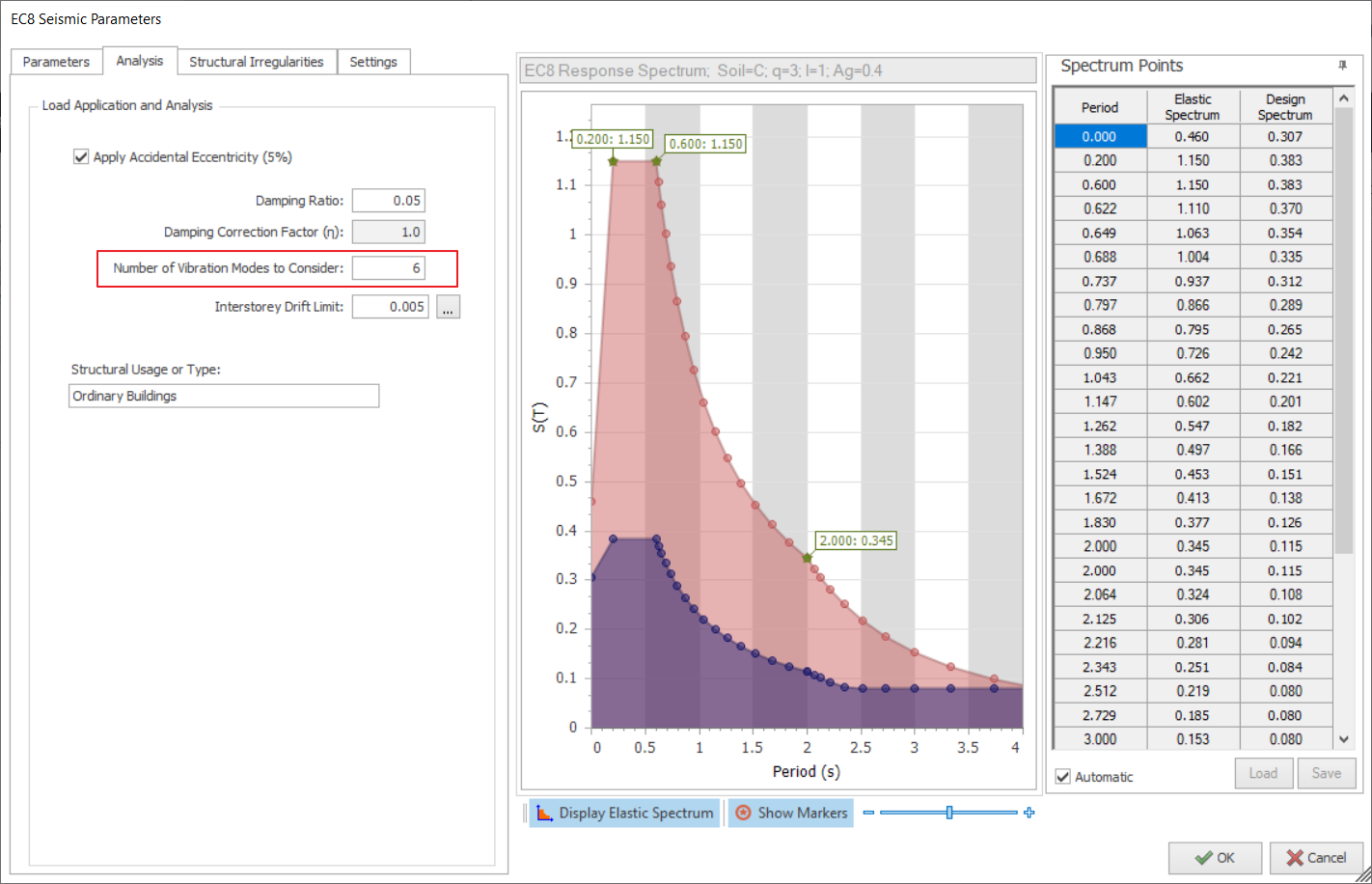Select the Period cell 0.622
Image resolution: width=1372 pixels, height=884 pixels.
[1100, 208]
